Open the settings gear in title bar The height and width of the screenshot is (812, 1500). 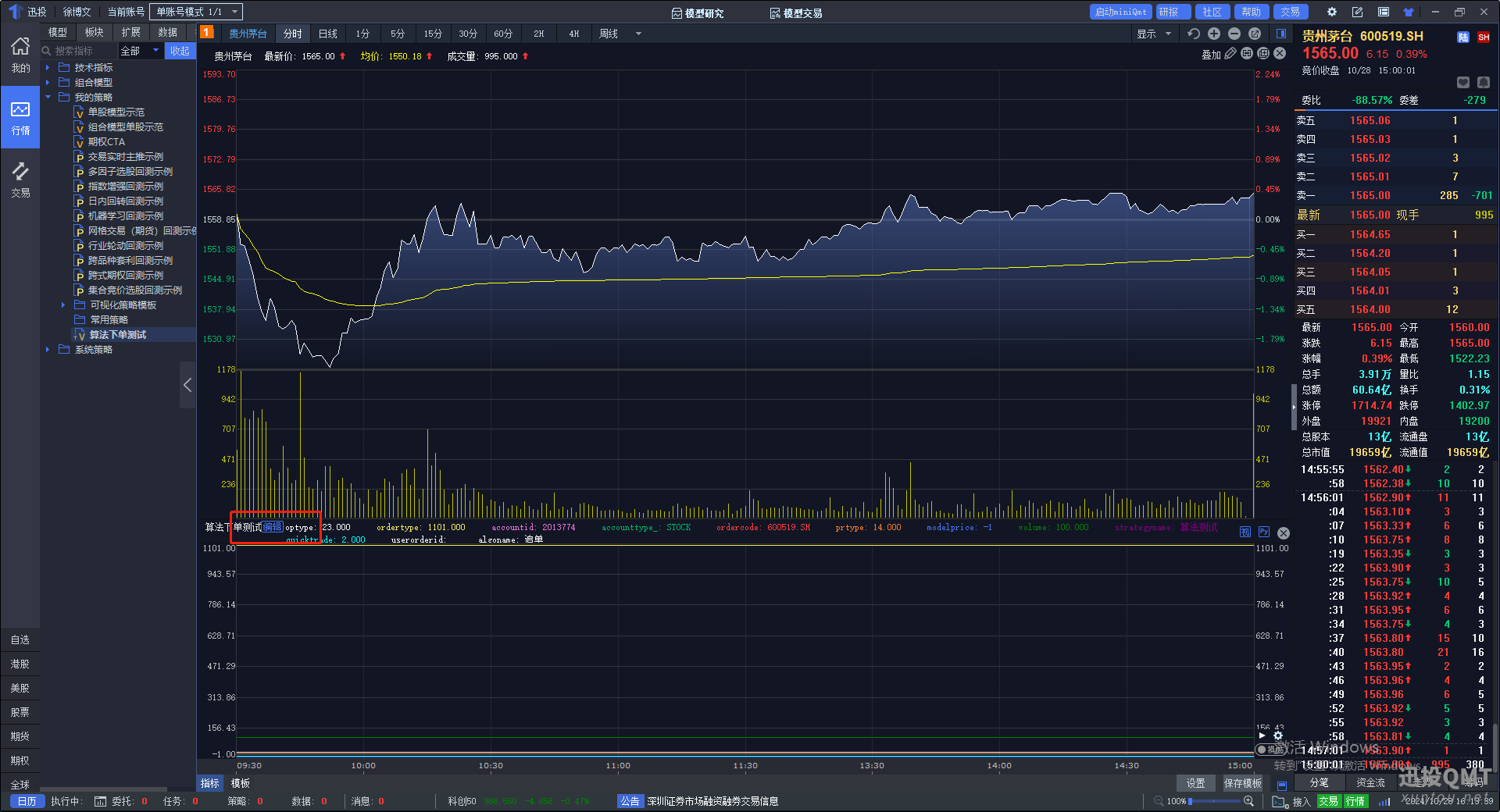tap(1332, 12)
